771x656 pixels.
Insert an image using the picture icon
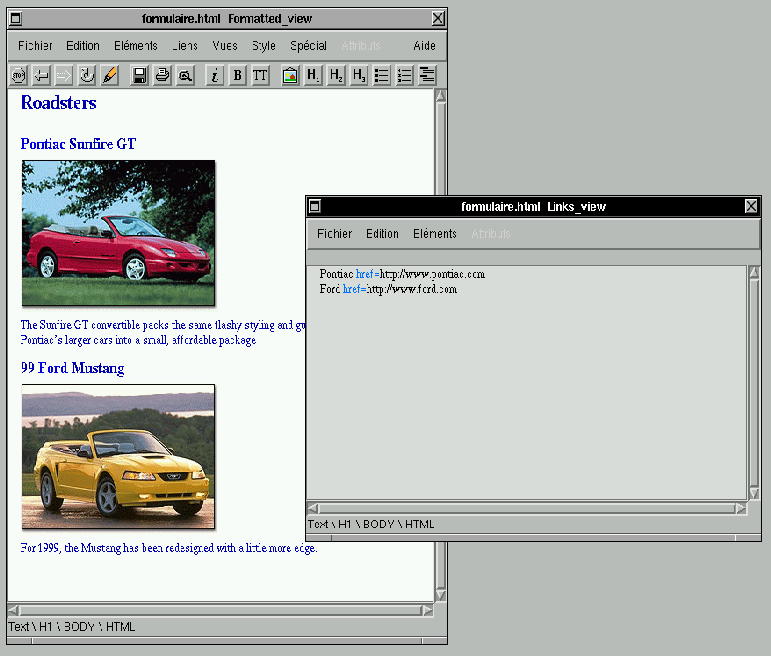(x=290, y=75)
